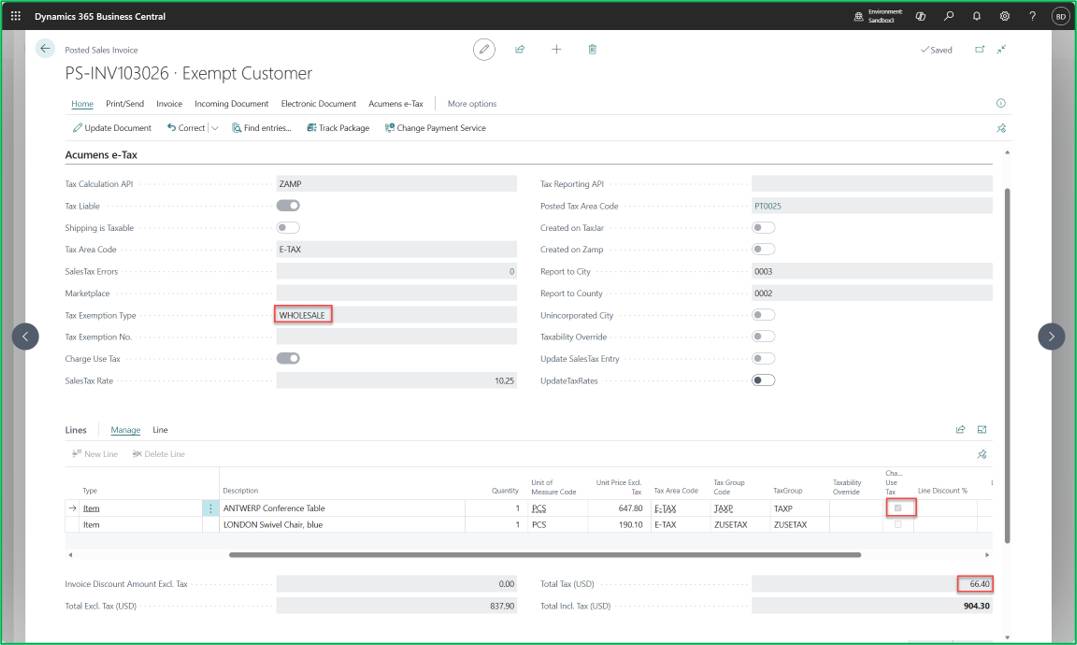This screenshot has height=645, width=1077.
Task: Click the delete trash can icon
Action: (592, 49)
